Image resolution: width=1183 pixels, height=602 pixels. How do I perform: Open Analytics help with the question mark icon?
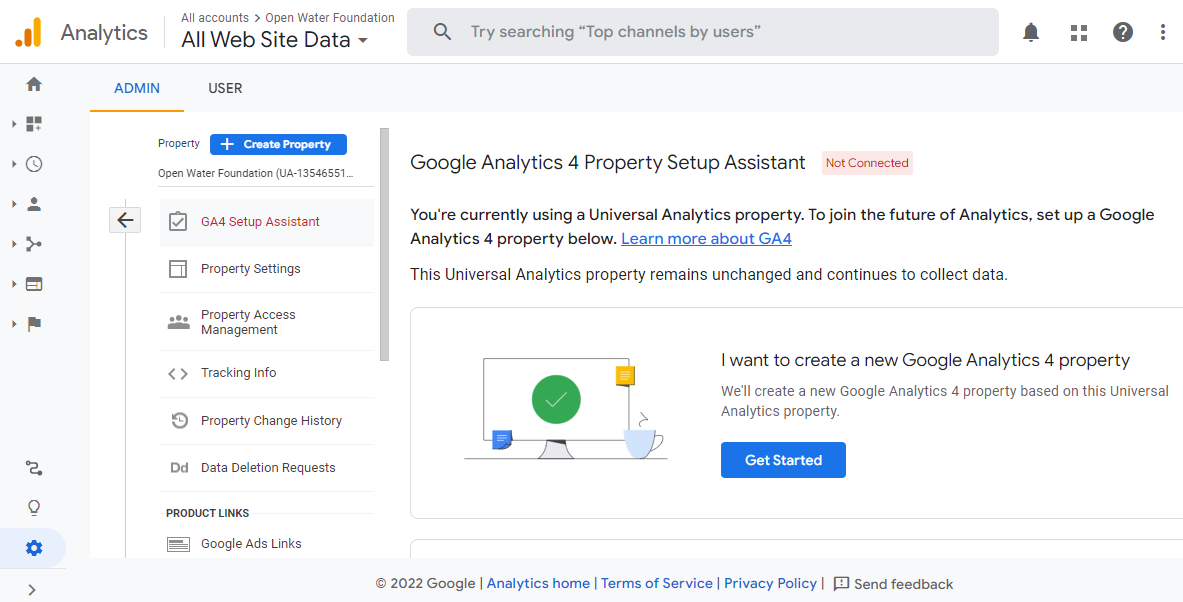tap(1122, 31)
